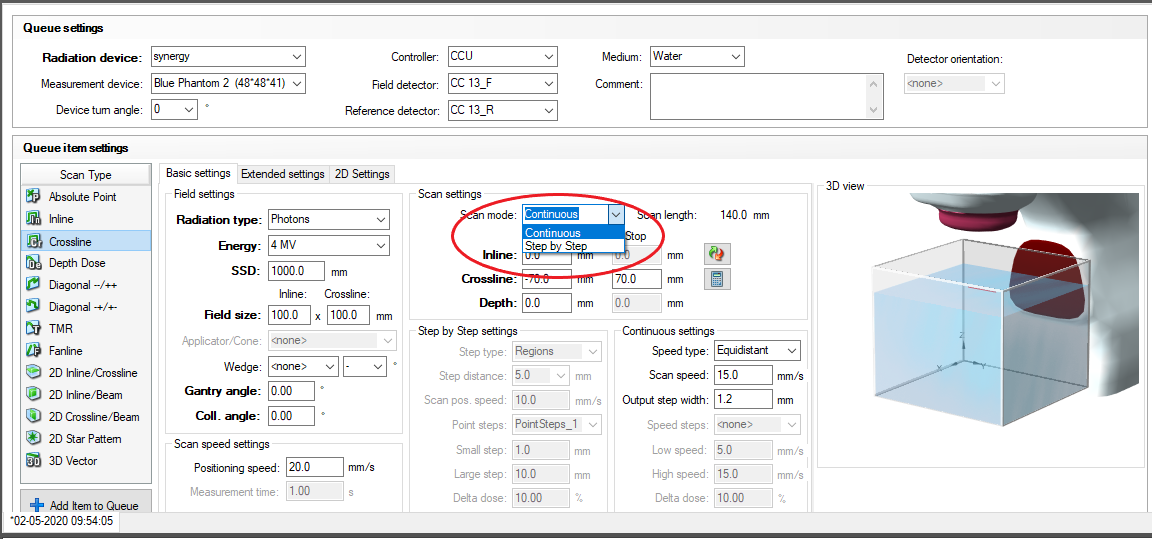
Task: Select TMR scan type icon
Action: (x=33, y=329)
